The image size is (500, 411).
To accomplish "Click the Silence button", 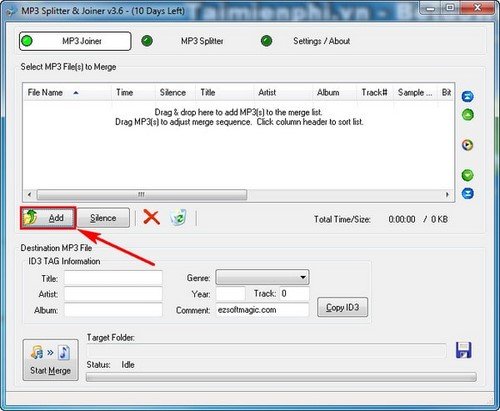I will pyautogui.click(x=103, y=218).
